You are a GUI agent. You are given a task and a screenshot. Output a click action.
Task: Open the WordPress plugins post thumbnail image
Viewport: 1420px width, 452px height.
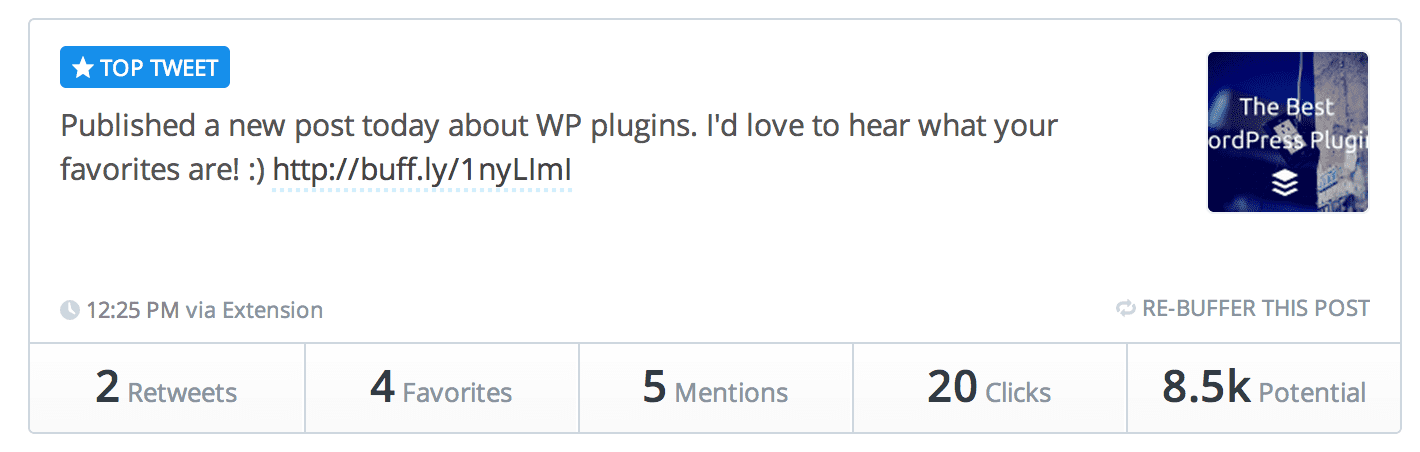click(1287, 132)
